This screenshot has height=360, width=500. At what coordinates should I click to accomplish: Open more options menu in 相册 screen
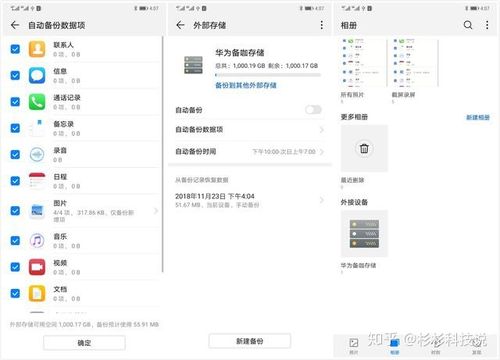click(487, 25)
